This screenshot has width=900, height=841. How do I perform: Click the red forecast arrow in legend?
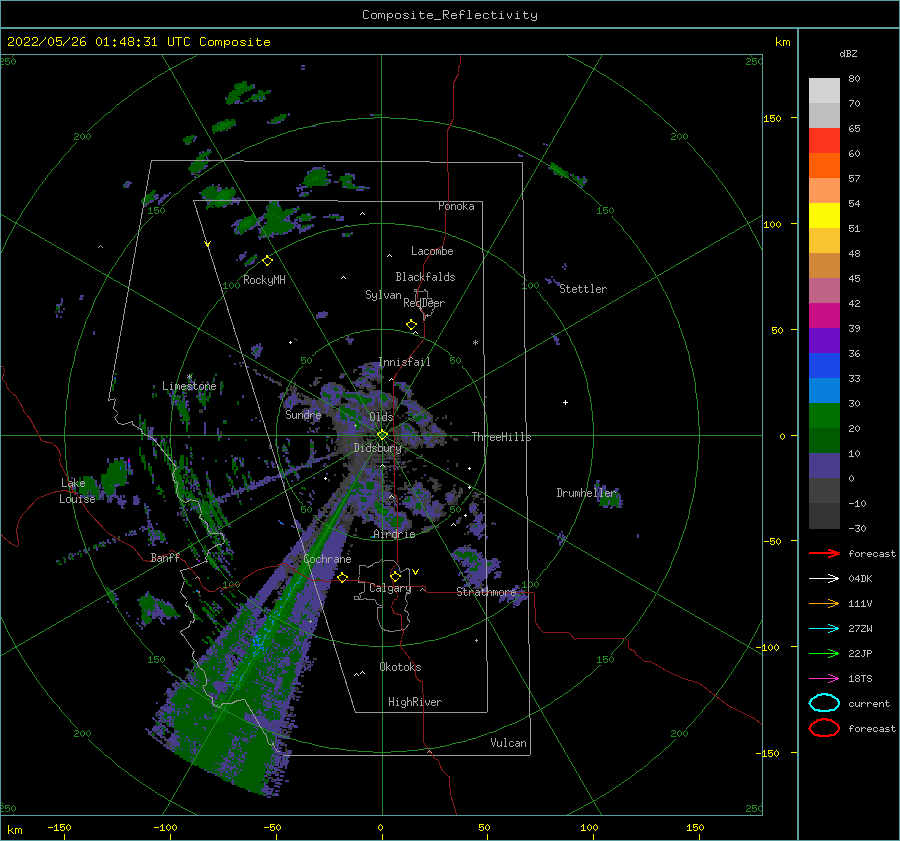[824, 553]
